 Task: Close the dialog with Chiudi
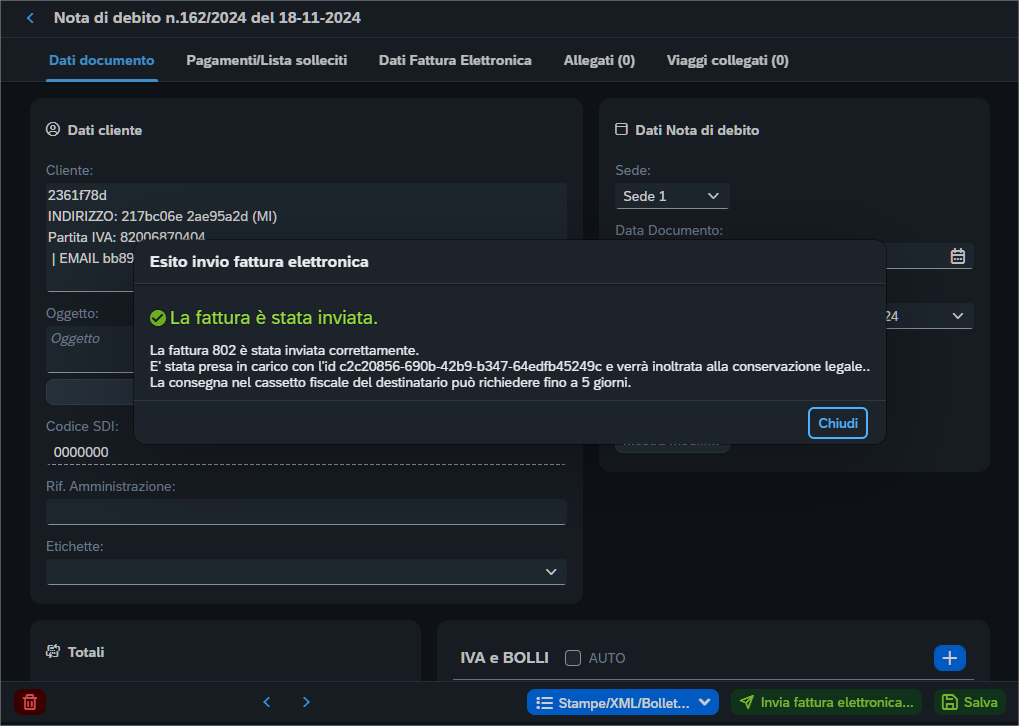pyautogui.click(x=838, y=423)
